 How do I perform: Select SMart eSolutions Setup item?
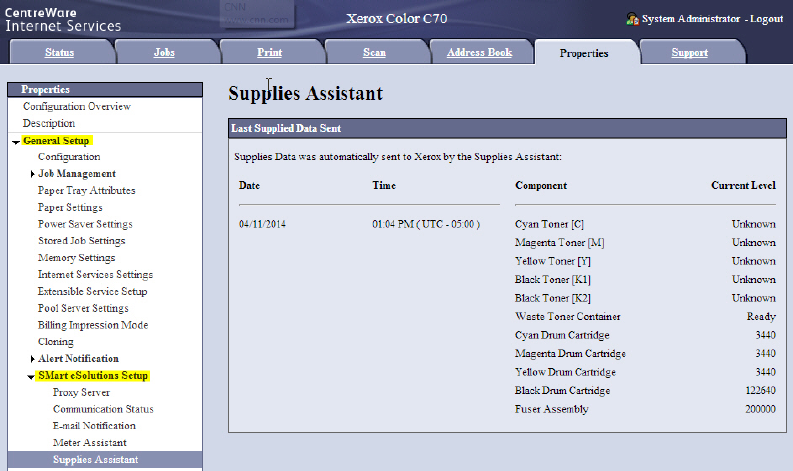coord(93,375)
